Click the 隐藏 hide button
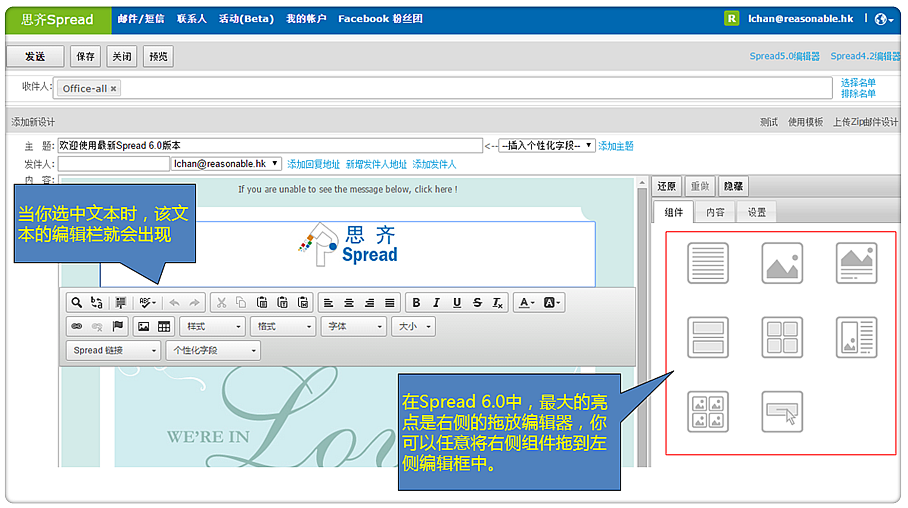The image size is (908, 508). coord(733,186)
